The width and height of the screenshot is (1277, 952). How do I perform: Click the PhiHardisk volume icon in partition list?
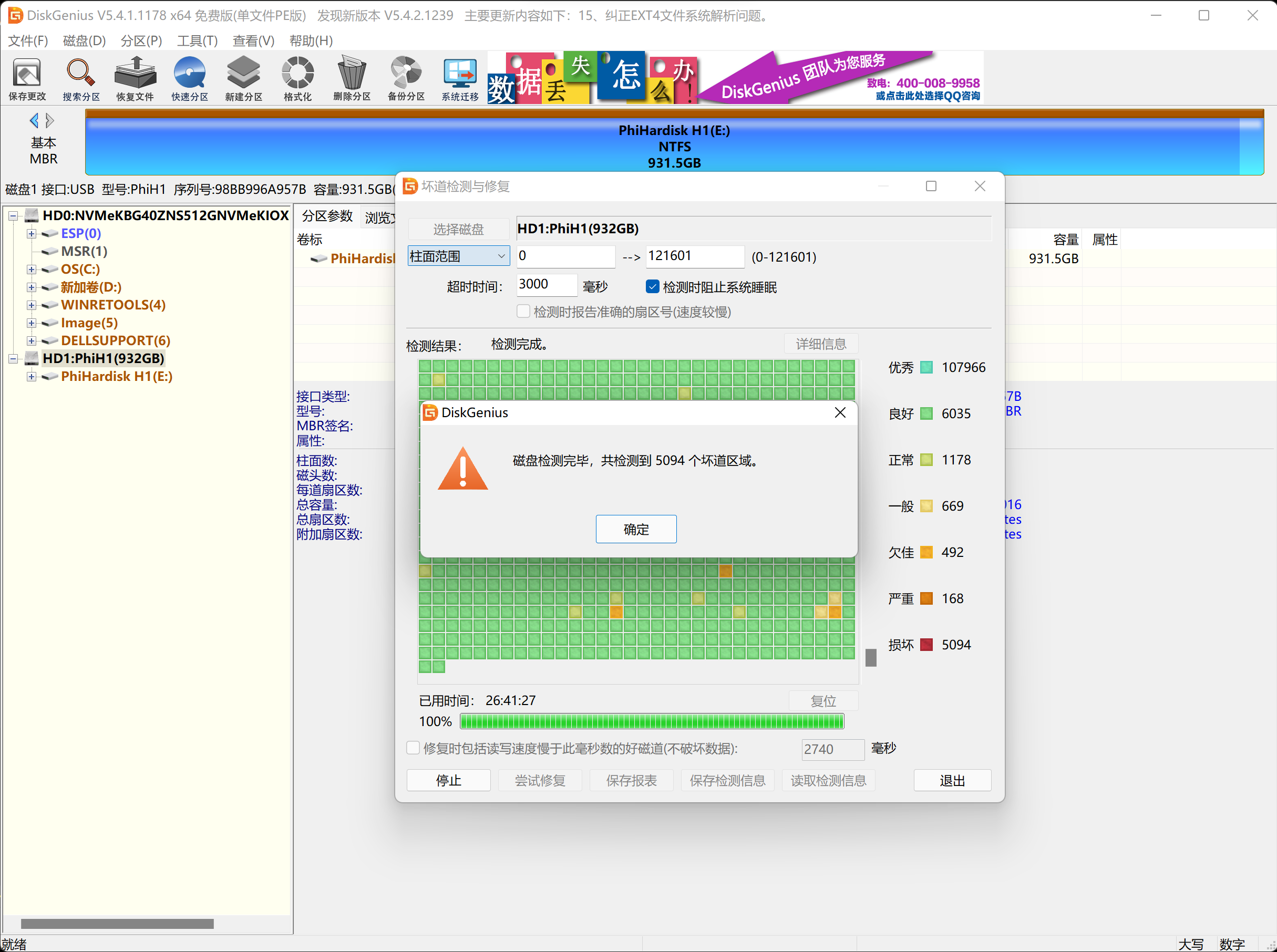[x=318, y=258]
